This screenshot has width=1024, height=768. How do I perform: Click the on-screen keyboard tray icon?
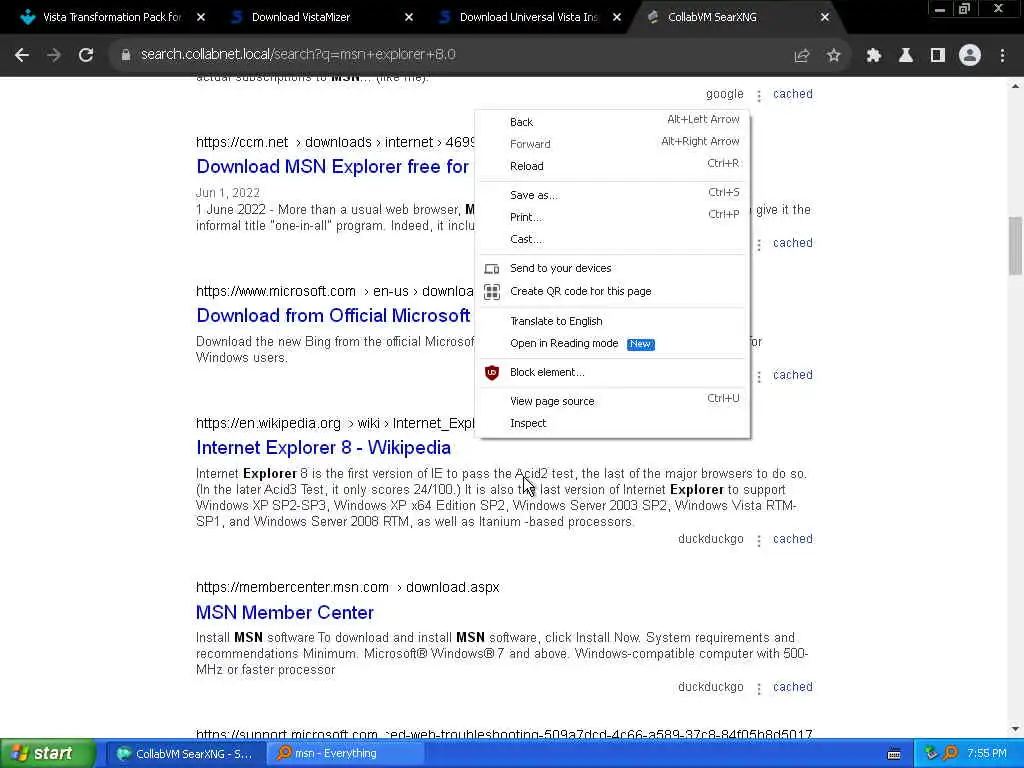tap(894, 754)
